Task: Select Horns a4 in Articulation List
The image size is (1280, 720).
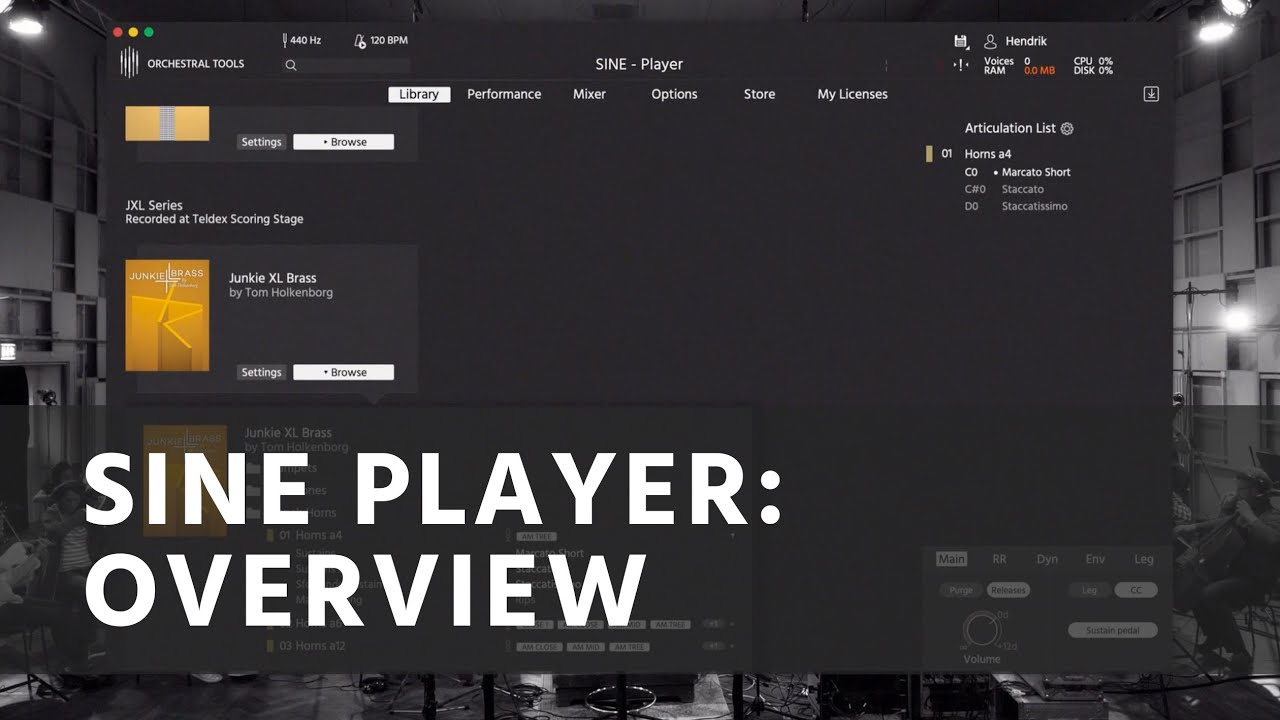Action: [988, 154]
